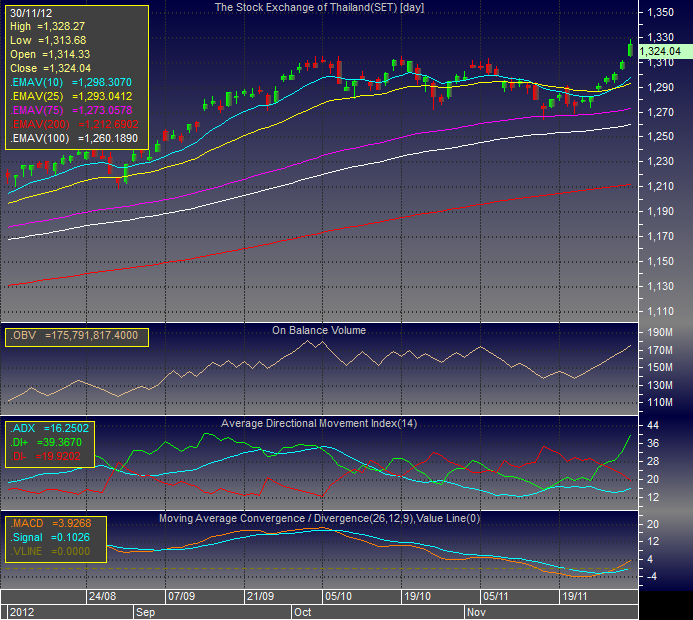This screenshot has width=693, height=620.
Task: Select the 05/10 date marker
Action: [339, 596]
